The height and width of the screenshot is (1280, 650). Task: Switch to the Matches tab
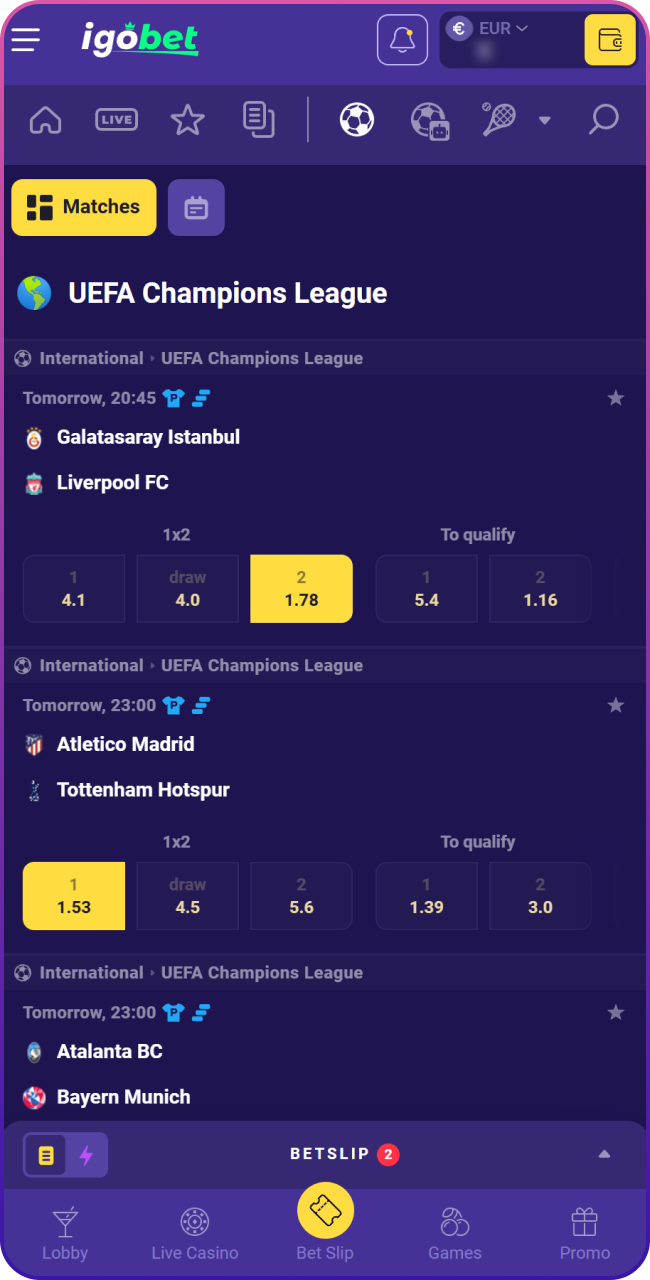(x=84, y=207)
